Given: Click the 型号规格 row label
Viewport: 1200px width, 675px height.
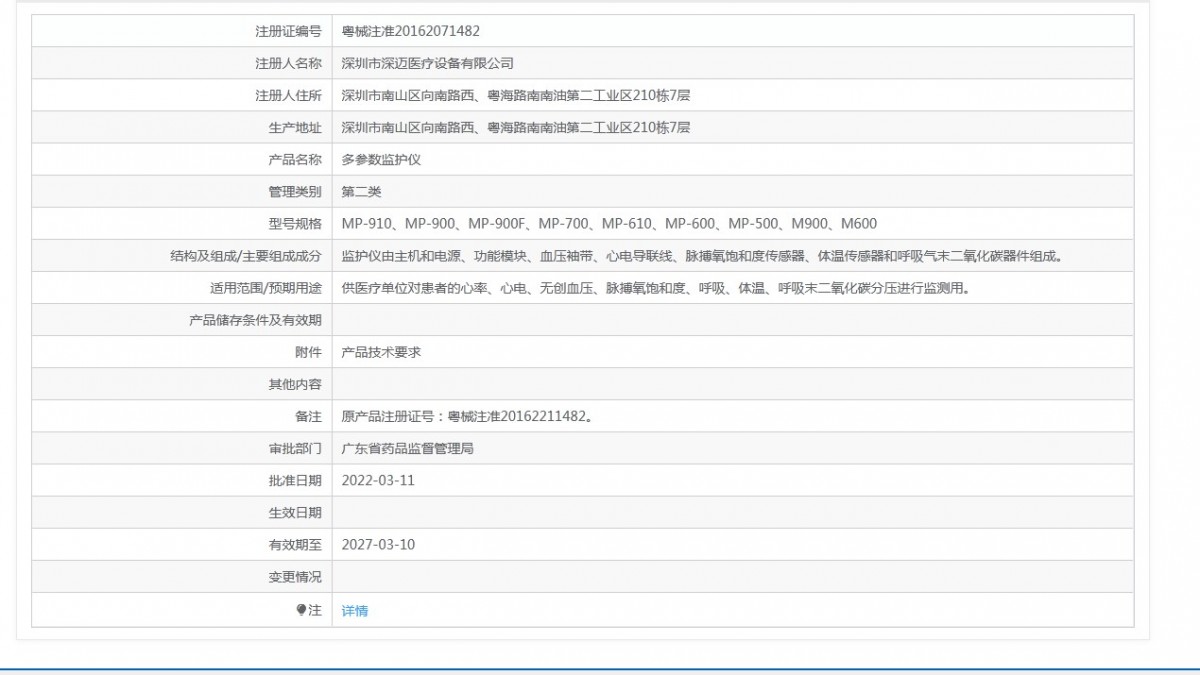Looking at the screenshot, I should click(296, 223).
